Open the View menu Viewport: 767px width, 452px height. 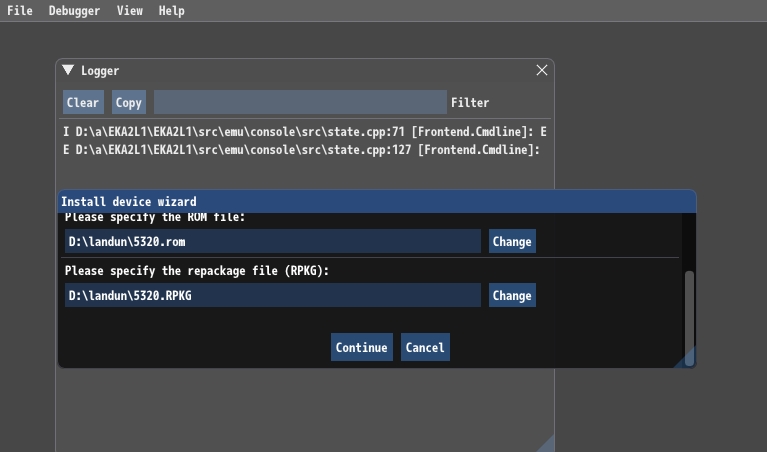tap(130, 10)
